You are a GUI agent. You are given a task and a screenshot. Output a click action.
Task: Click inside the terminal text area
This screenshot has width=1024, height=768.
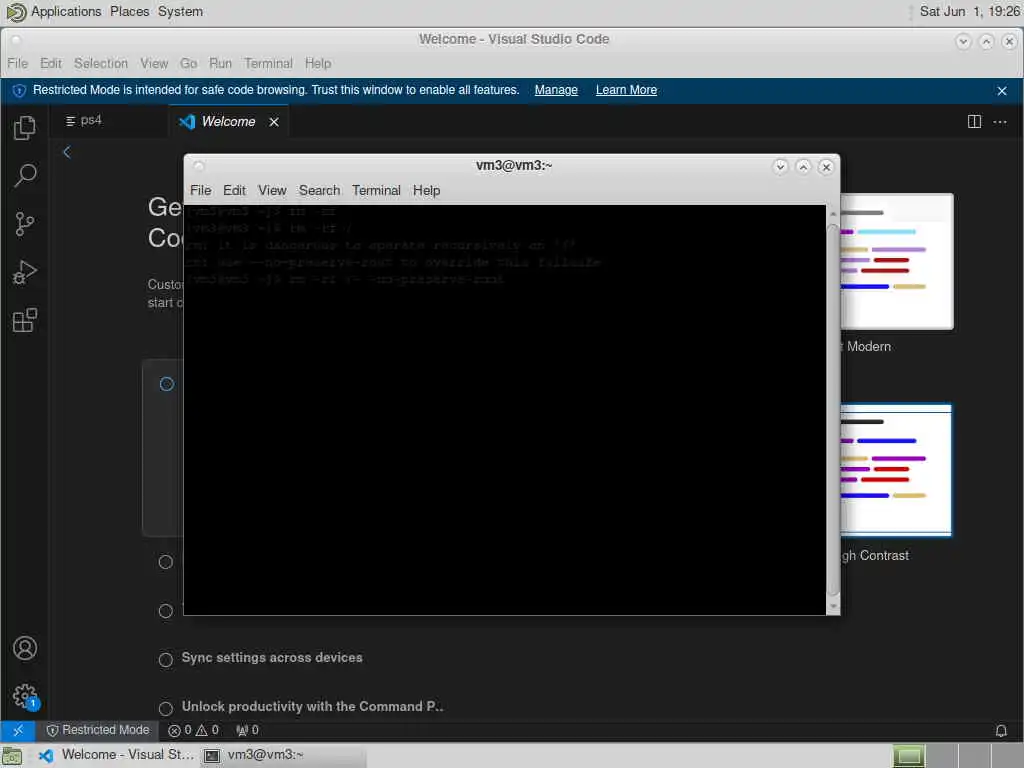click(x=505, y=410)
